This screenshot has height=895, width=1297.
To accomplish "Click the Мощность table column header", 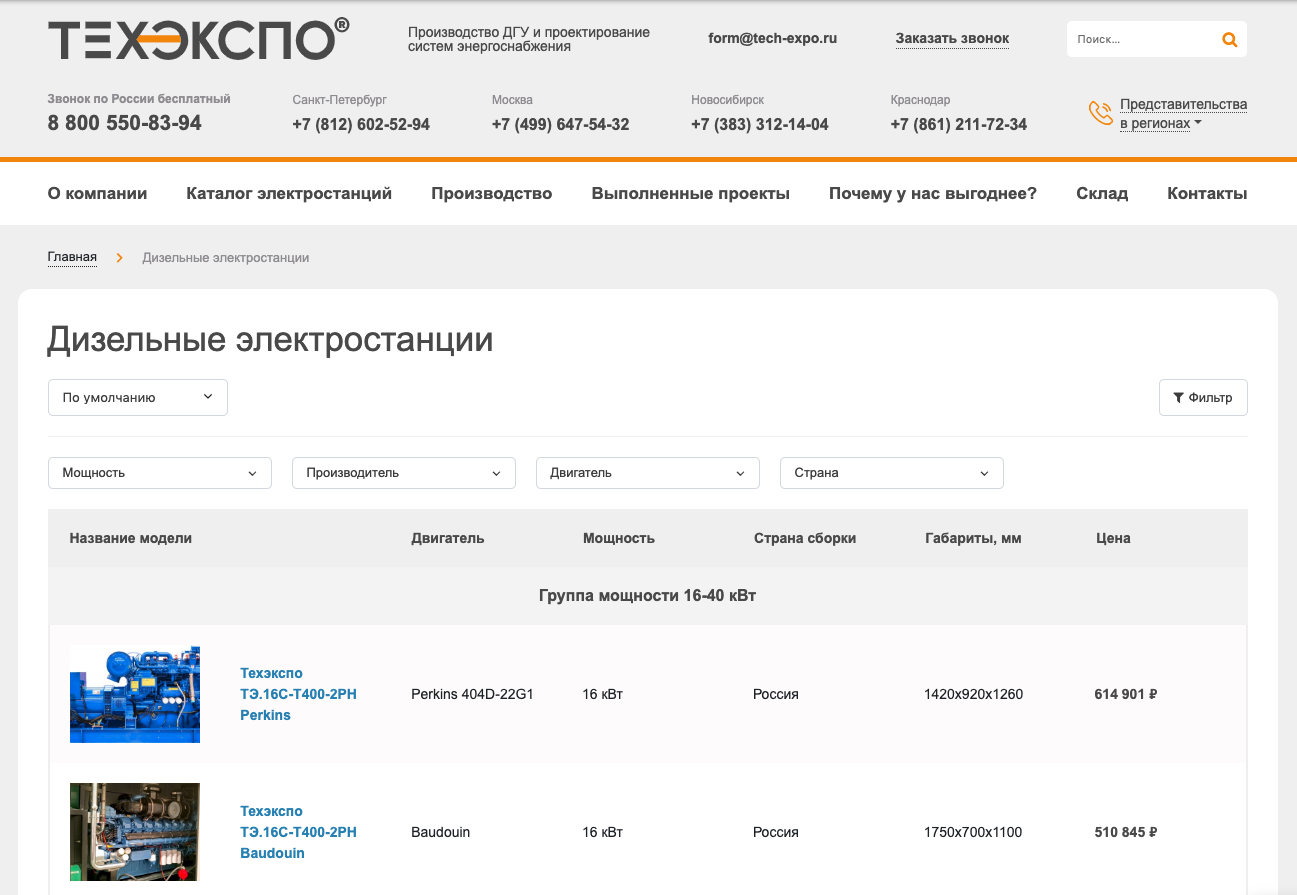I will (619, 538).
